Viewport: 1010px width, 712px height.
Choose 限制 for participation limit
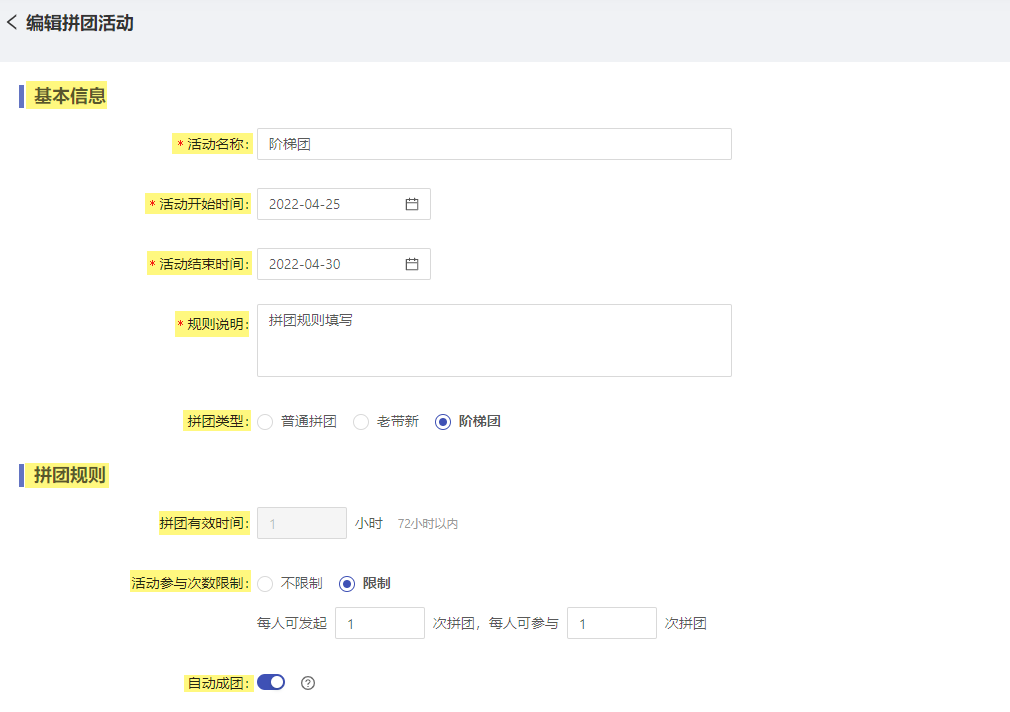tap(347, 584)
